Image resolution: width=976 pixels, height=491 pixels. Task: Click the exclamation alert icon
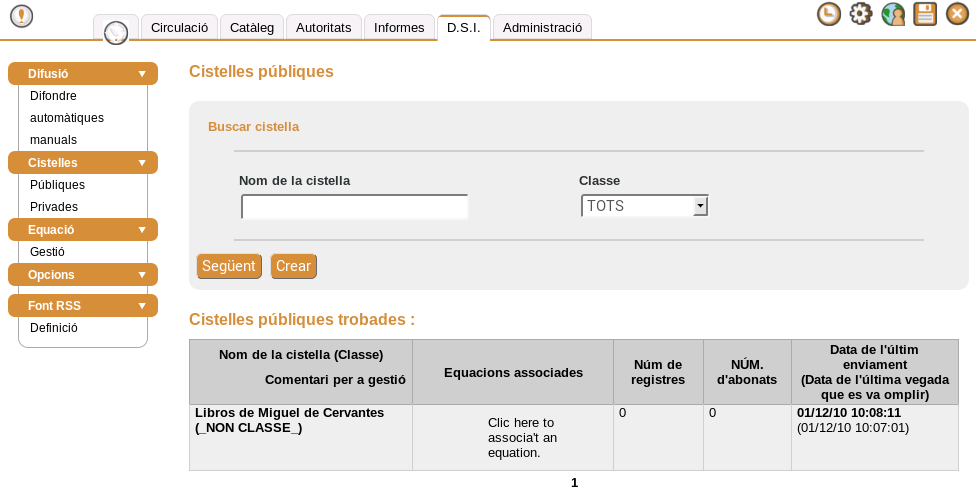click(21, 16)
